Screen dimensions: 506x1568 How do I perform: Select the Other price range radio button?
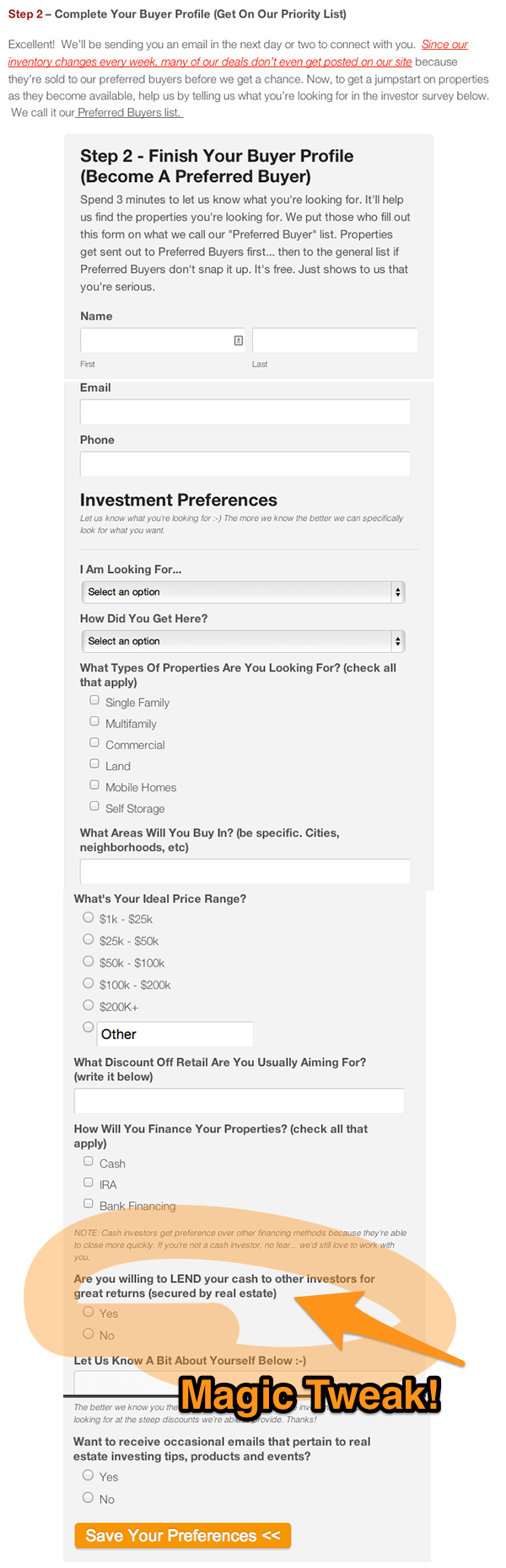pyautogui.click(x=88, y=1027)
